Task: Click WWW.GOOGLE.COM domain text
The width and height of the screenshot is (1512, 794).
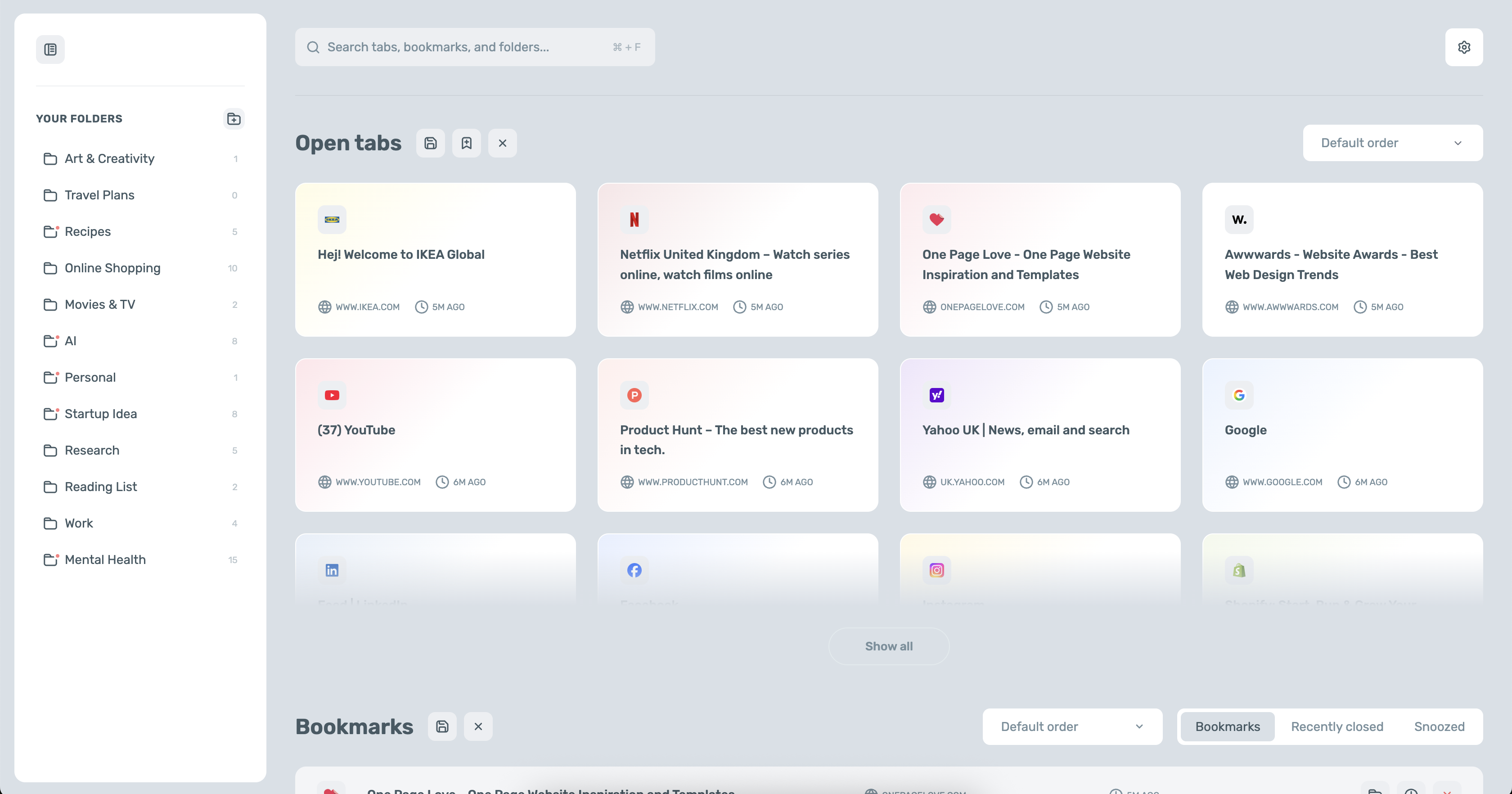Action: pyautogui.click(x=1282, y=482)
